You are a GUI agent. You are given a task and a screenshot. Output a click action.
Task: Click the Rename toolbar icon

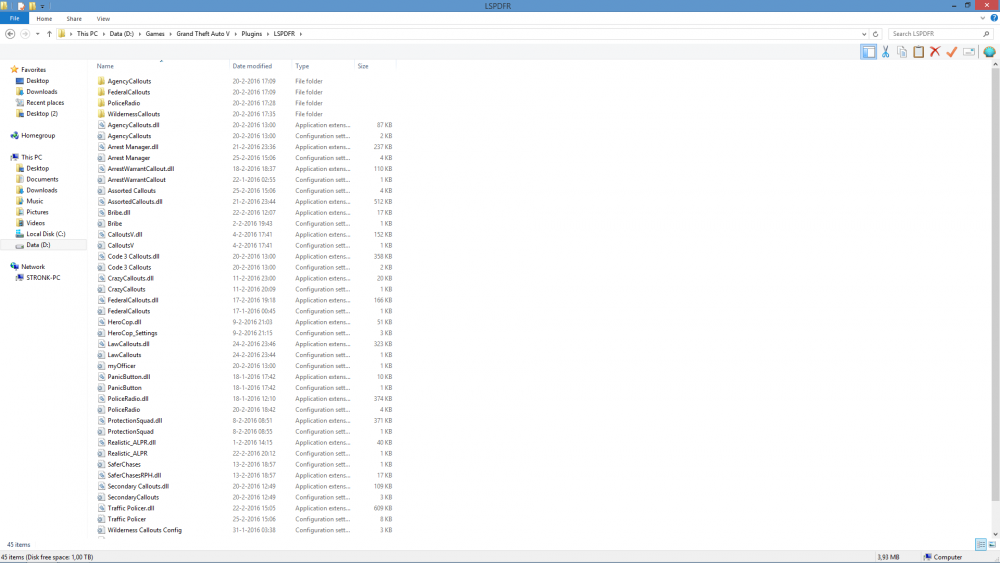(x=969, y=52)
